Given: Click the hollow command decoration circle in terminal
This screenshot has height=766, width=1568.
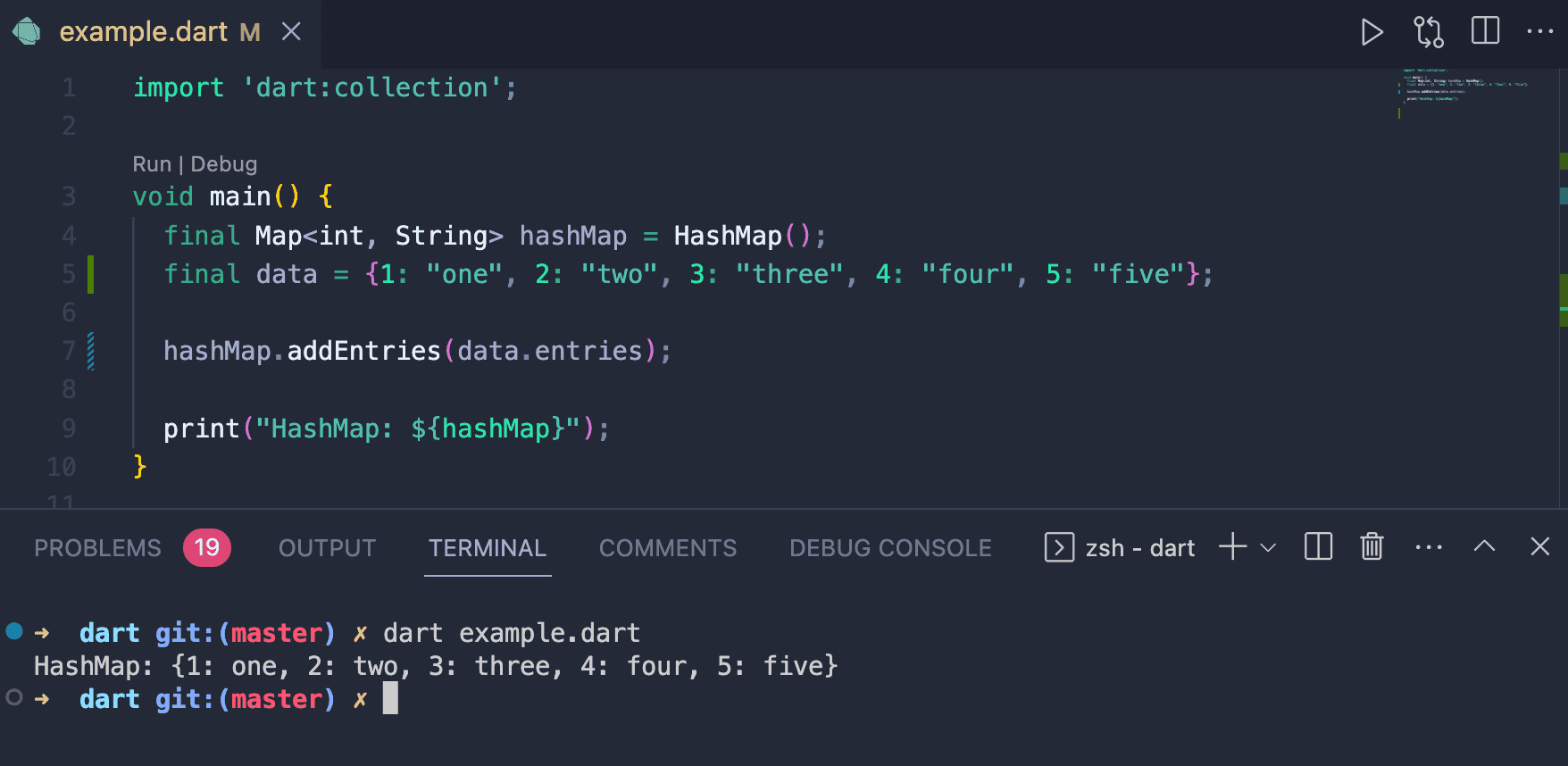Looking at the screenshot, I should click(14, 697).
